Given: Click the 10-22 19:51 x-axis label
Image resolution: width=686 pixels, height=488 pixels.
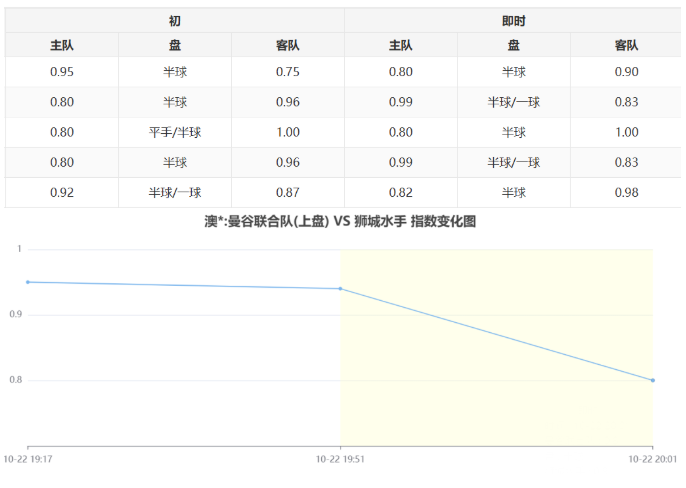Looking at the screenshot, I should 341,459.
